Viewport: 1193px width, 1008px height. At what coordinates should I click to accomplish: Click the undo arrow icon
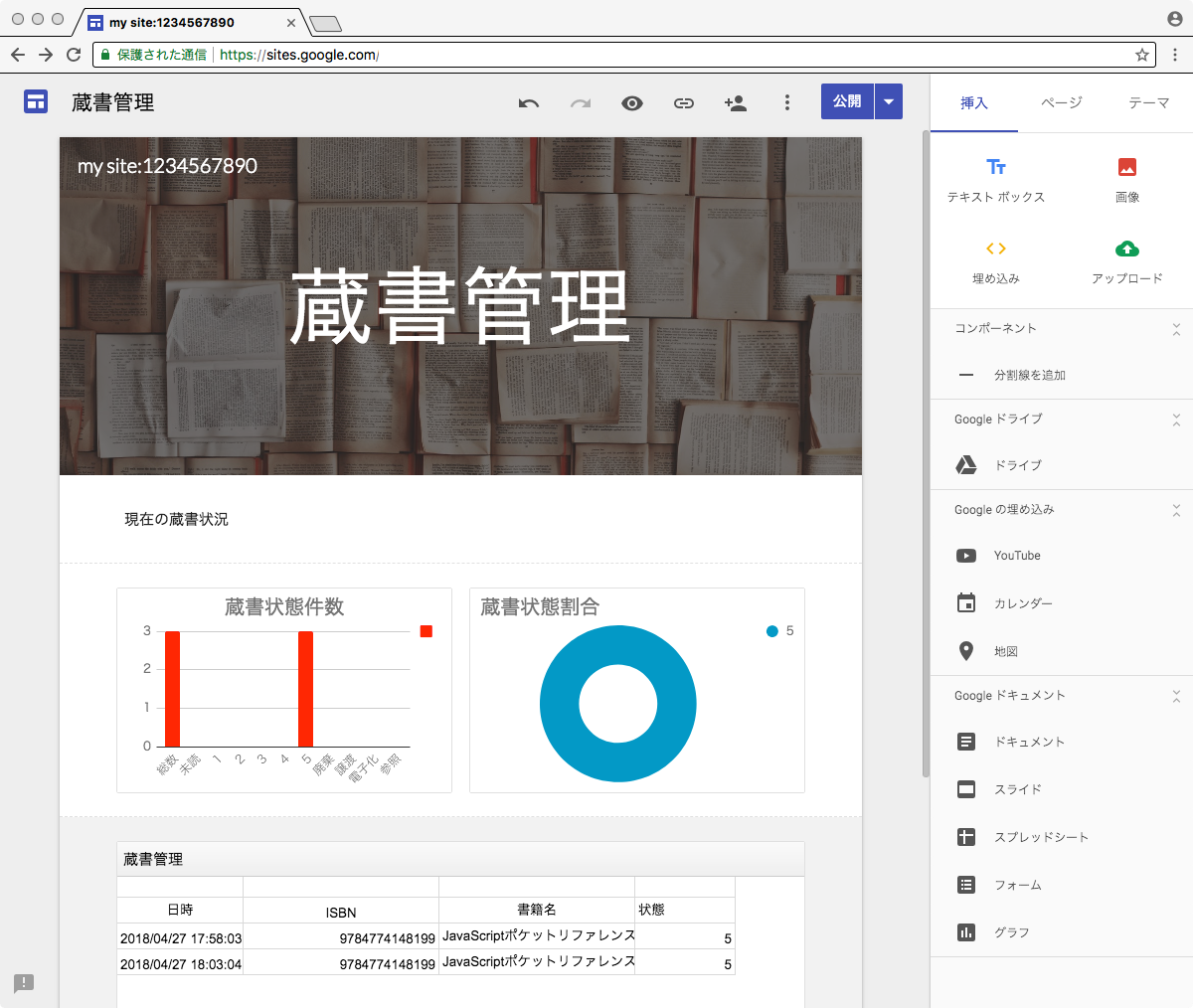pyautogui.click(x=529, y=103)
